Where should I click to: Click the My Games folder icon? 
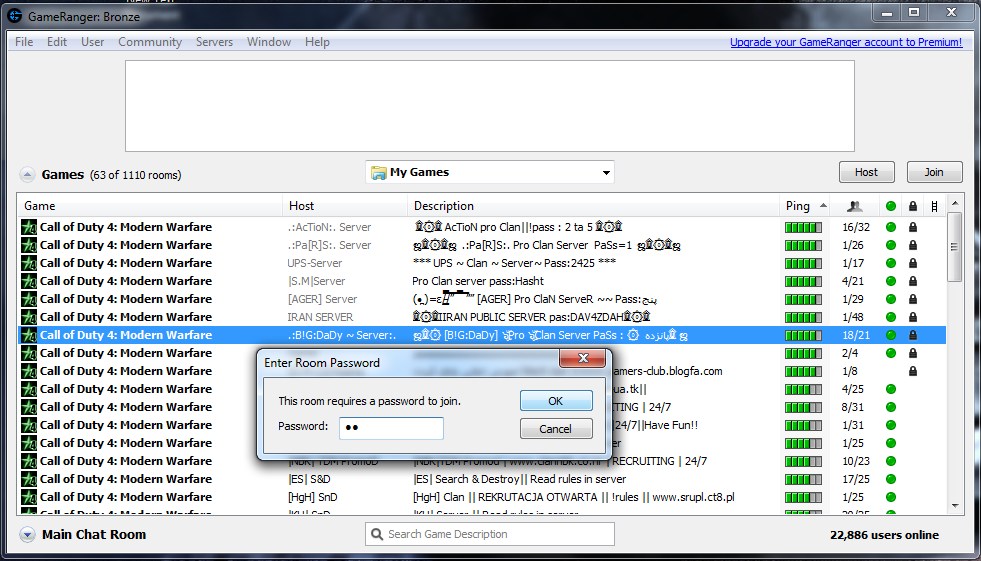point(378,173)
